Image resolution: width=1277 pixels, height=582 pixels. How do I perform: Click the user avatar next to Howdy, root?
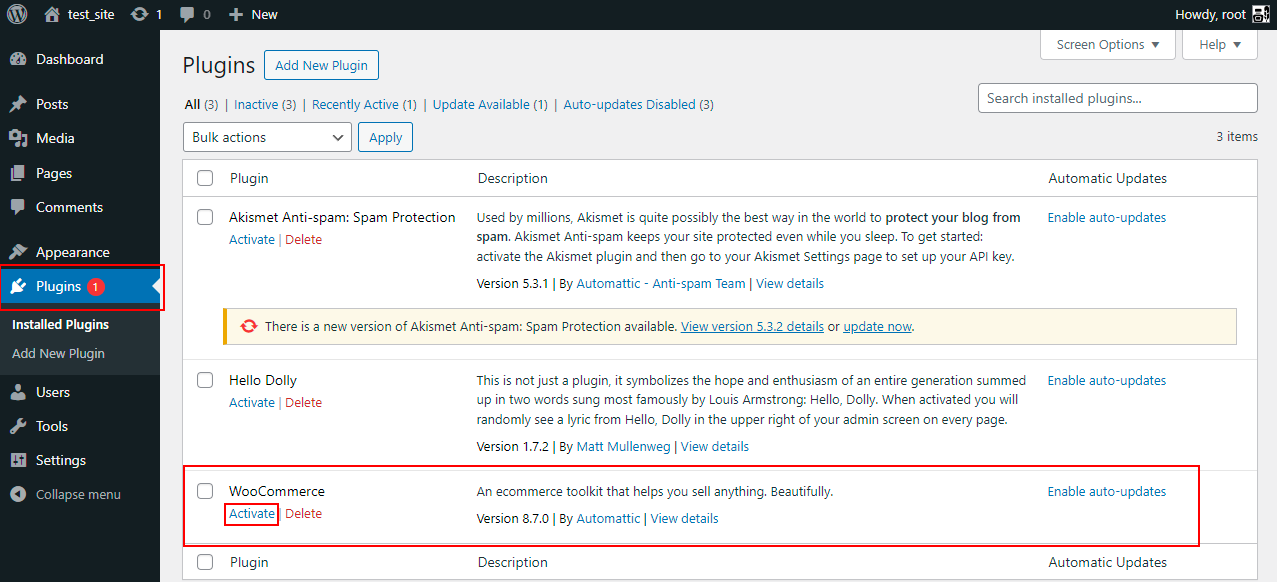[x=1261, y=14]
